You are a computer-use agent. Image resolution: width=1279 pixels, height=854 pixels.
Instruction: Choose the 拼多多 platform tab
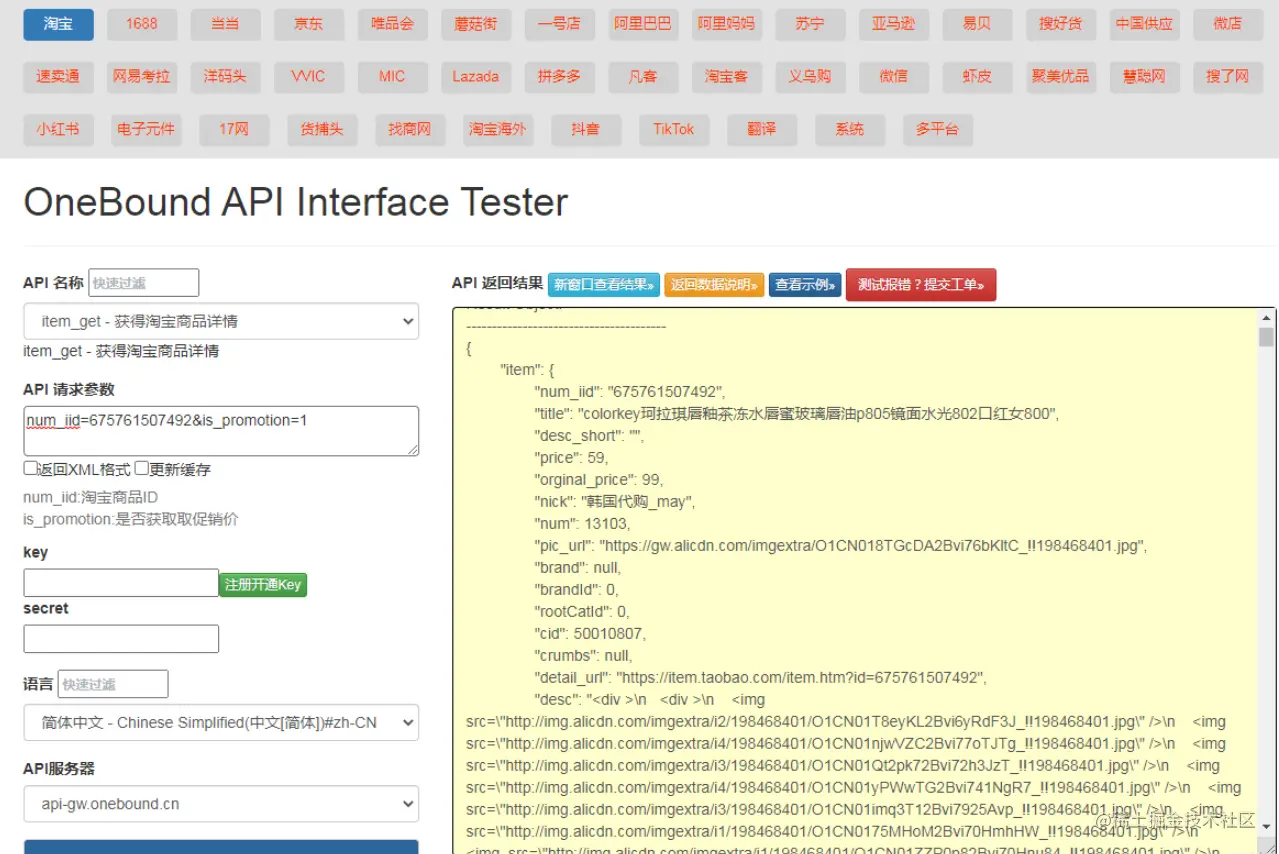[x=559, y=76]
